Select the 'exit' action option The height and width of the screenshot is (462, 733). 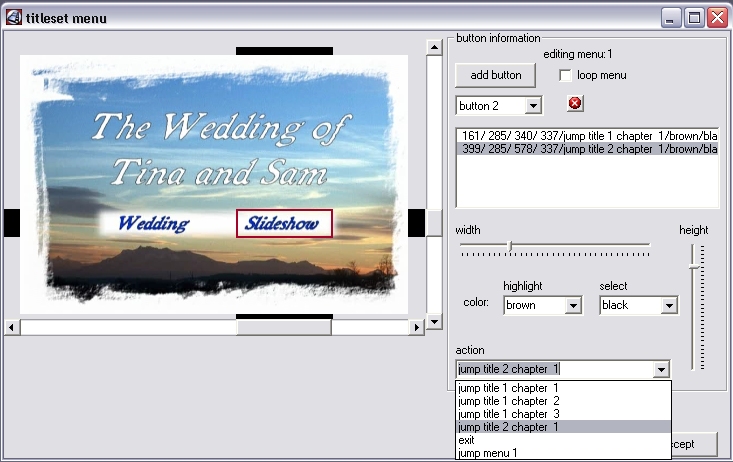(x=467, y=440)
